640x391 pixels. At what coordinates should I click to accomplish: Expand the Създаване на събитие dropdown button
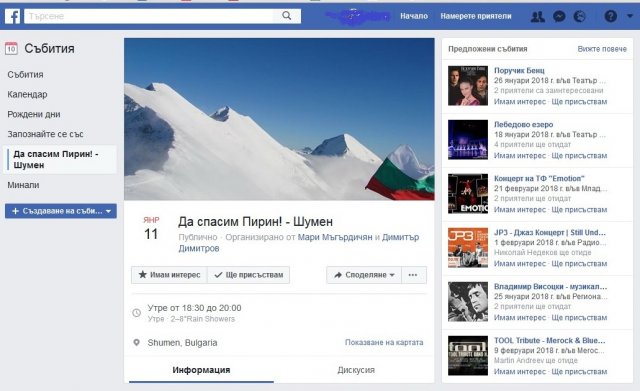pos(61,211)
